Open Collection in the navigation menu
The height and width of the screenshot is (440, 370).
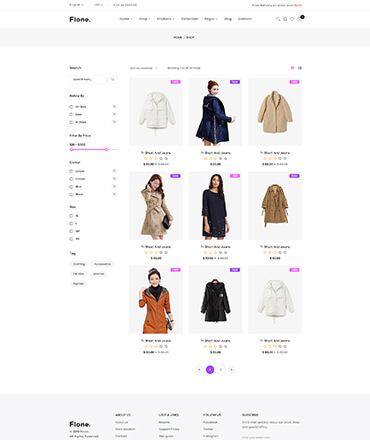coord(190,19)
